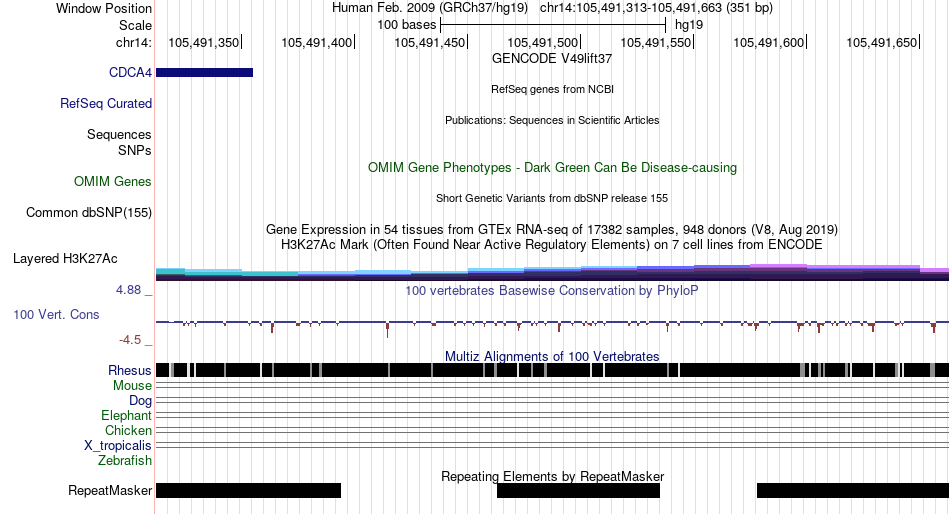Click the RepeatMasker track label
The height and width of the screenshot is (514, 950).
pos(110,490)
